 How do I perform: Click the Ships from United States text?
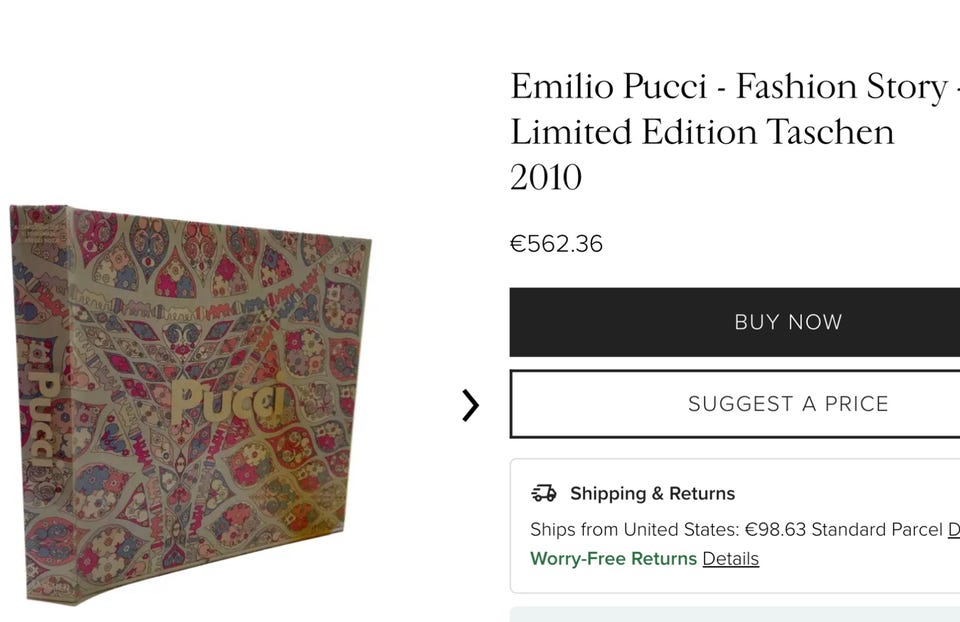634,529
